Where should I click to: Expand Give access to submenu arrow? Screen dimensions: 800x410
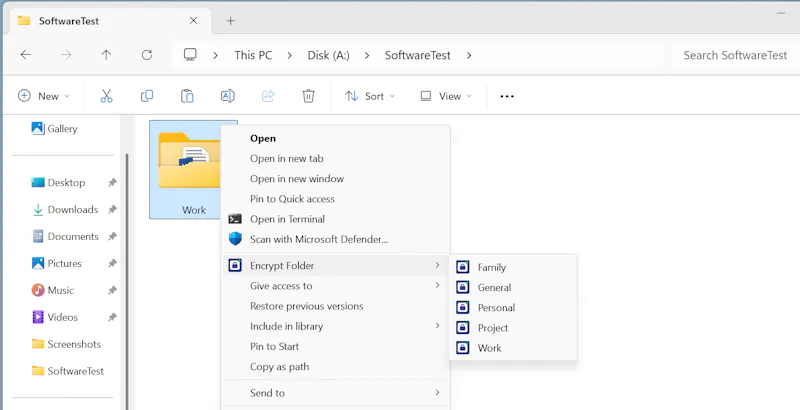tap(437, 285)
